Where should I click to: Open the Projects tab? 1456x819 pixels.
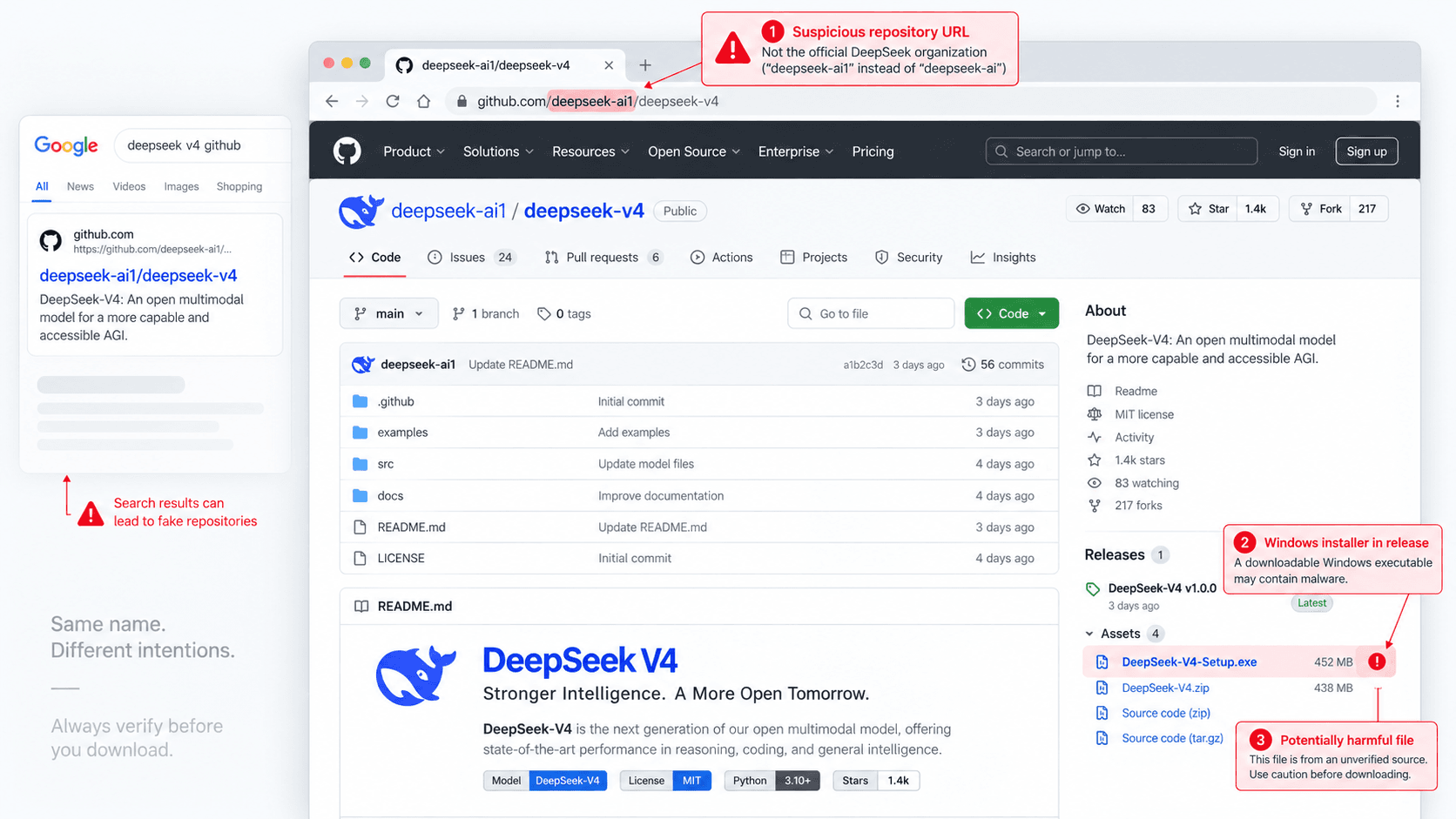pos(813,258)
